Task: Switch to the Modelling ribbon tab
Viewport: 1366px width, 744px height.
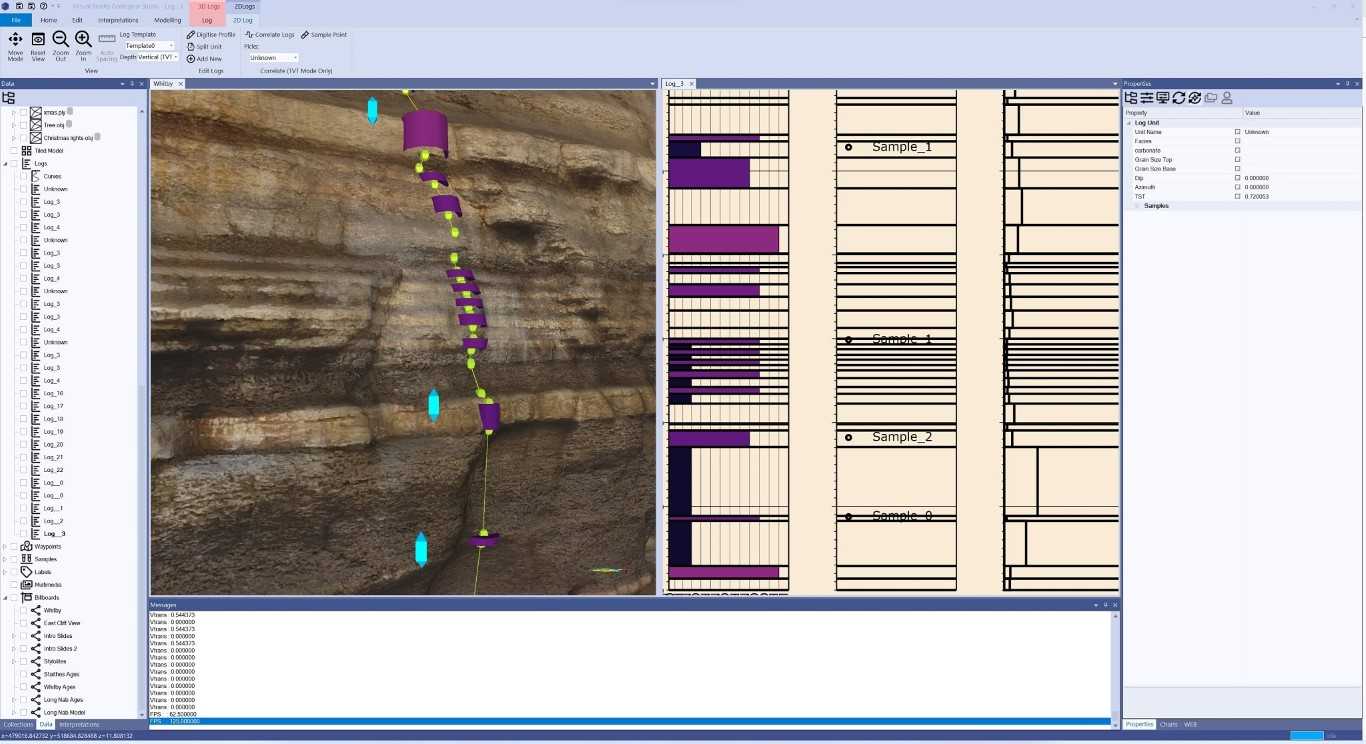Action: 167,19
